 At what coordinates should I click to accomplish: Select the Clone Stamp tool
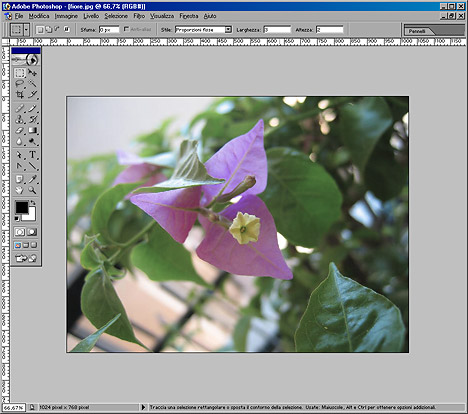pos(20,119)
